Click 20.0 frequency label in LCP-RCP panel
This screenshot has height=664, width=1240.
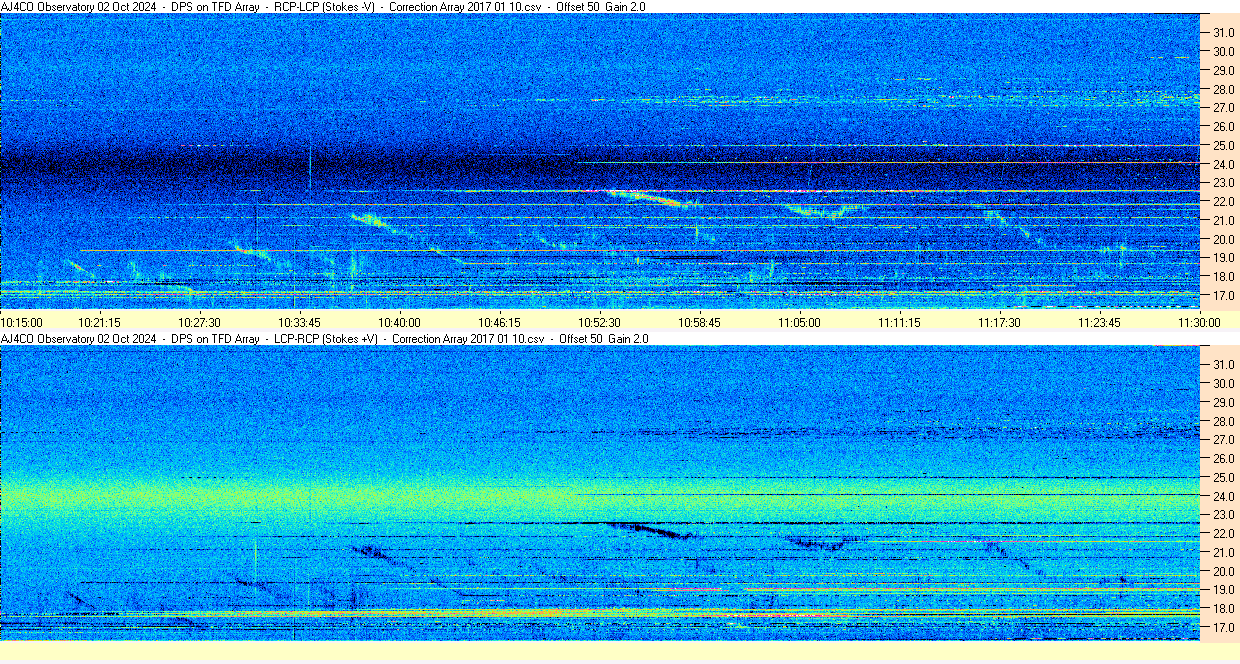point(1224,571)
